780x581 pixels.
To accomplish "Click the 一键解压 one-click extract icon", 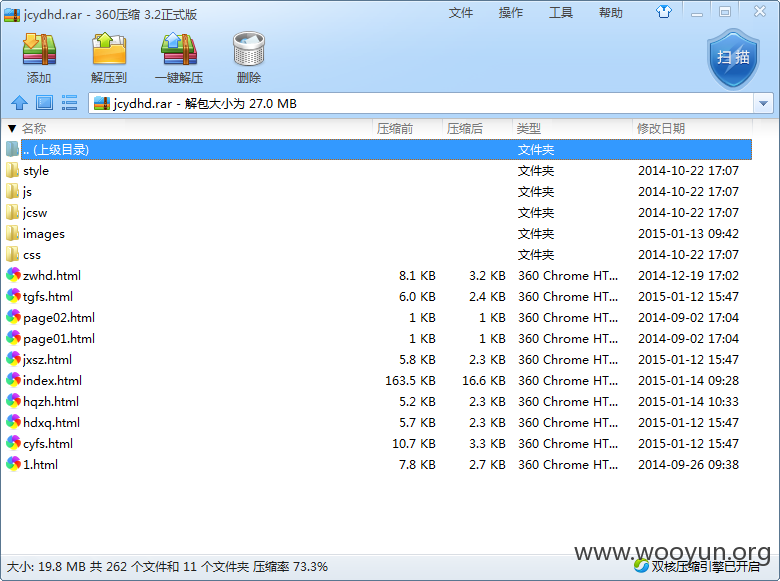I will 179,50.
